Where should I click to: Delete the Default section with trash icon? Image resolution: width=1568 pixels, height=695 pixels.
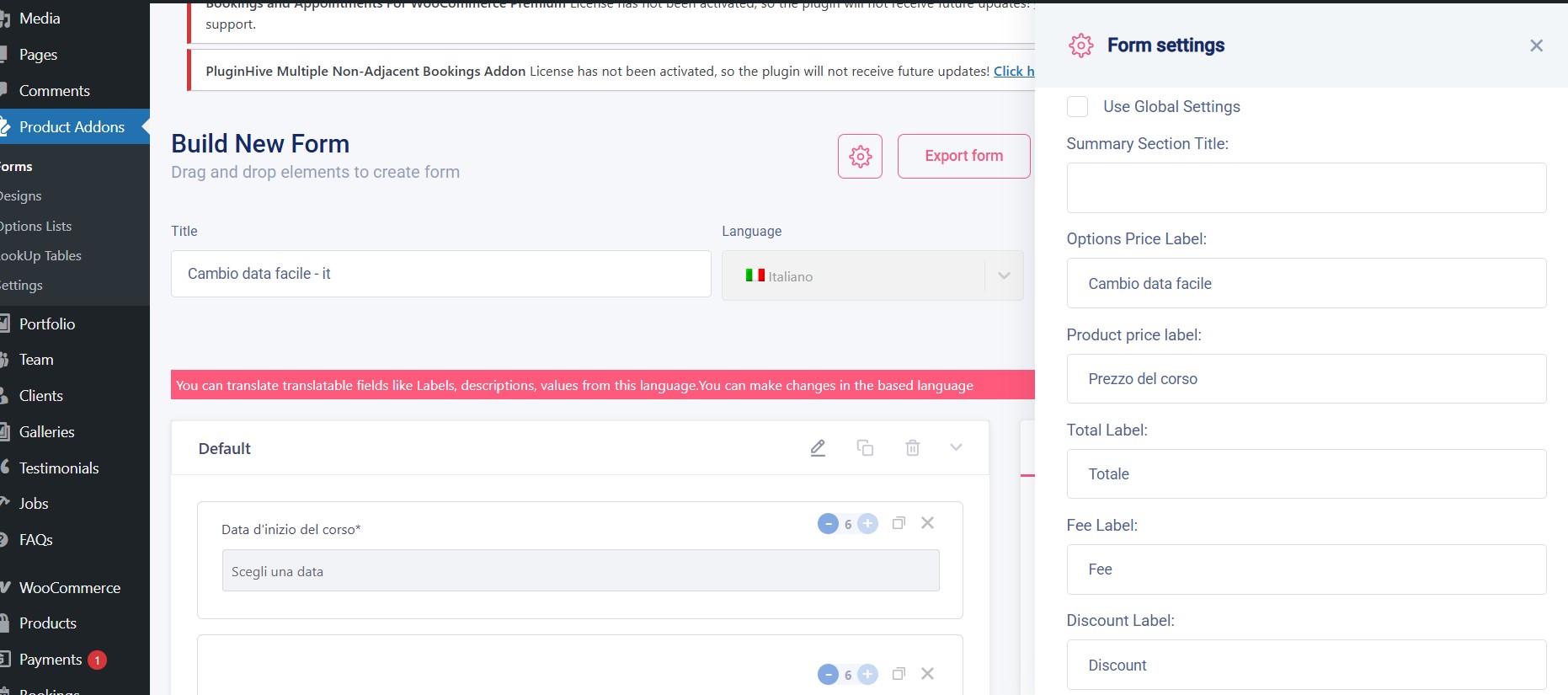912,448
